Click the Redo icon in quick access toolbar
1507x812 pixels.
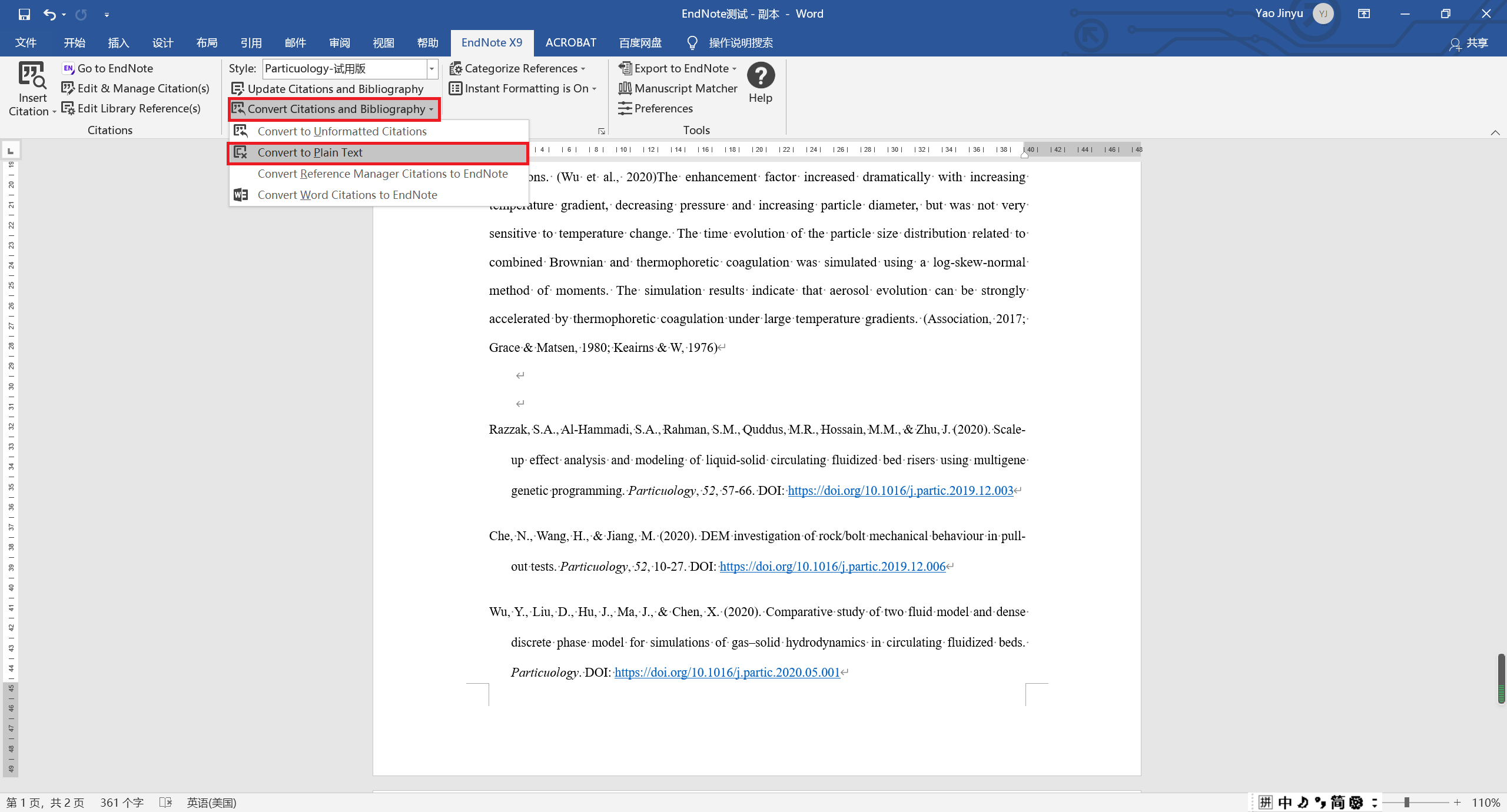coord(81,14)
